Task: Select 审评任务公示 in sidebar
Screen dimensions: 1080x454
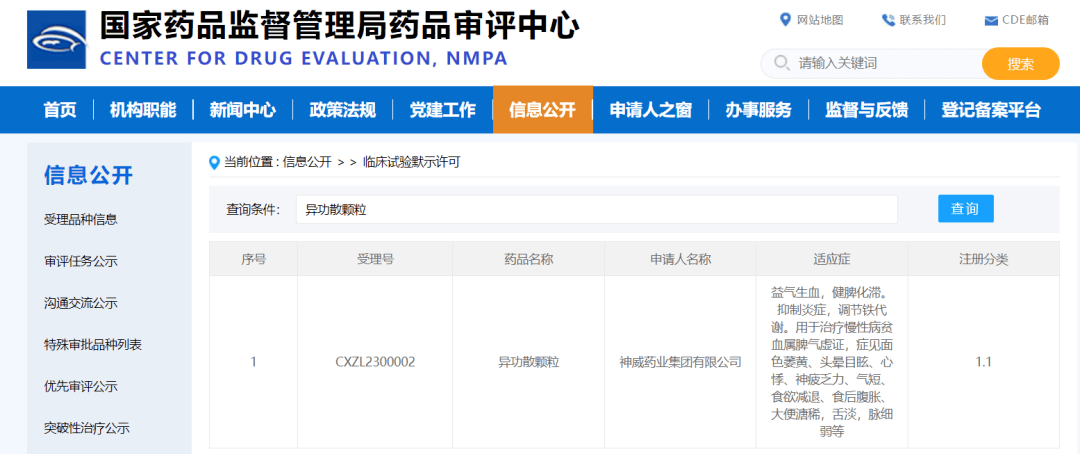Action: click(81, 261)
